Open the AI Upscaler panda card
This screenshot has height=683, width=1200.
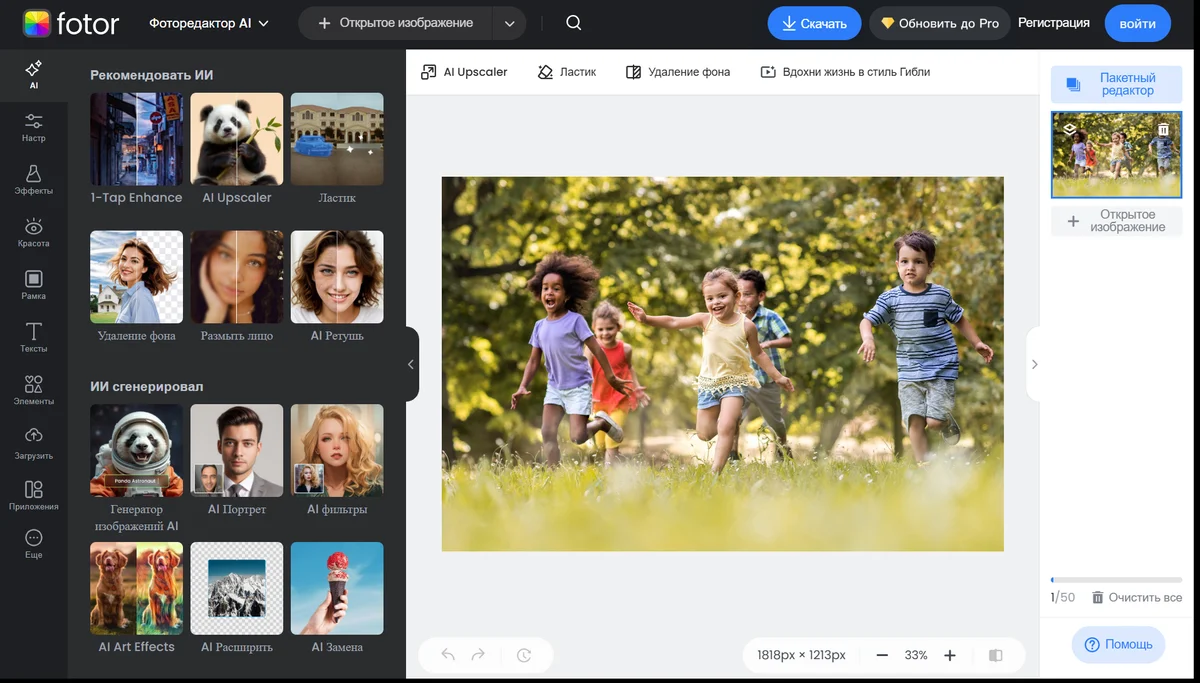pos(237,149)
